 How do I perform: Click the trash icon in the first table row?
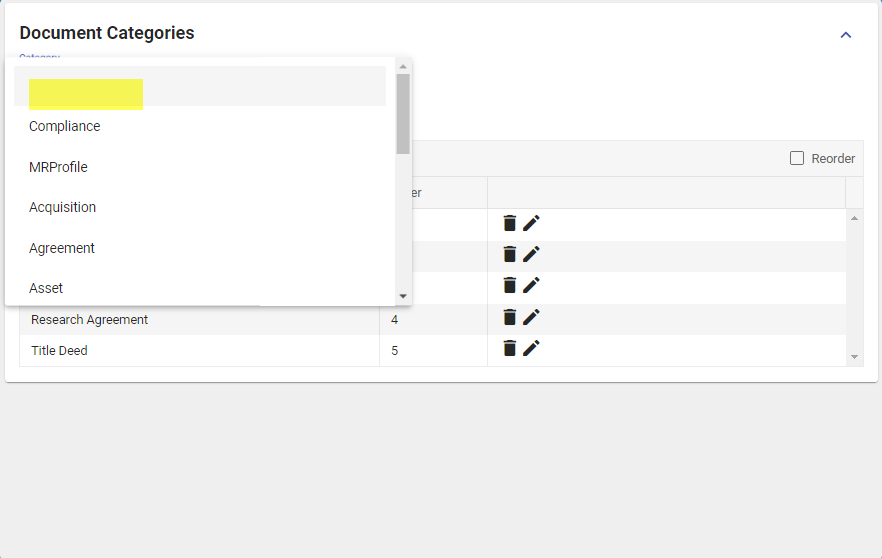[x=509, y=223]
